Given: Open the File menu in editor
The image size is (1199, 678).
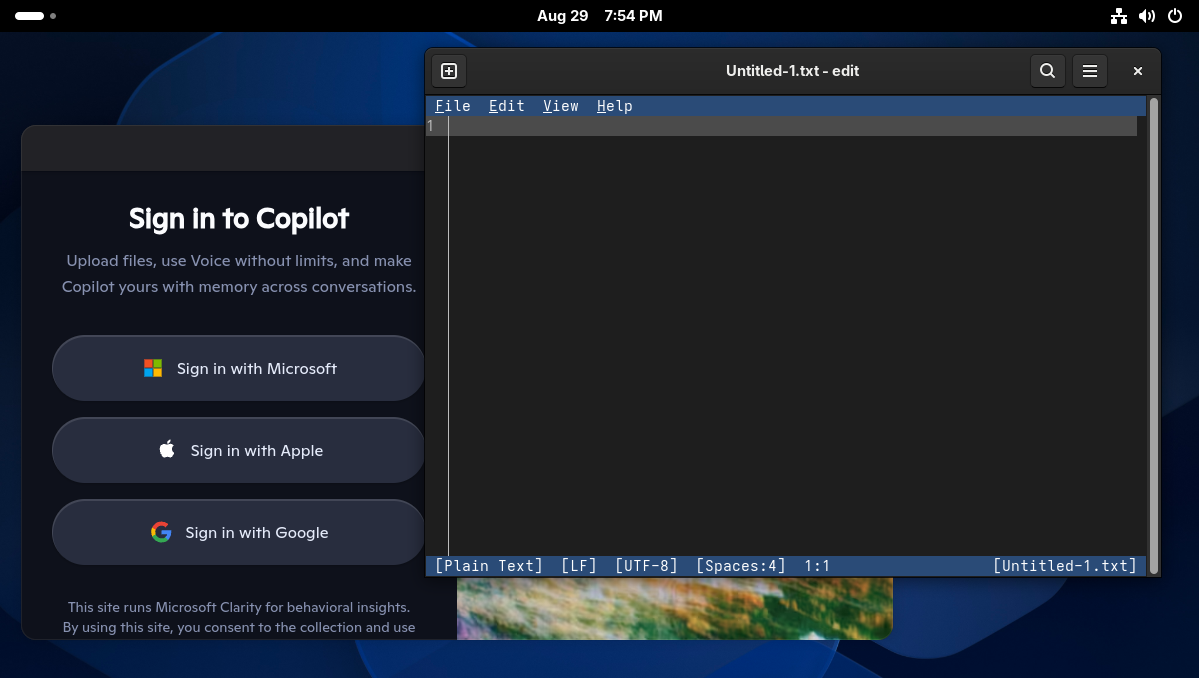Looking at the screenshot, I should click(453, 106).
